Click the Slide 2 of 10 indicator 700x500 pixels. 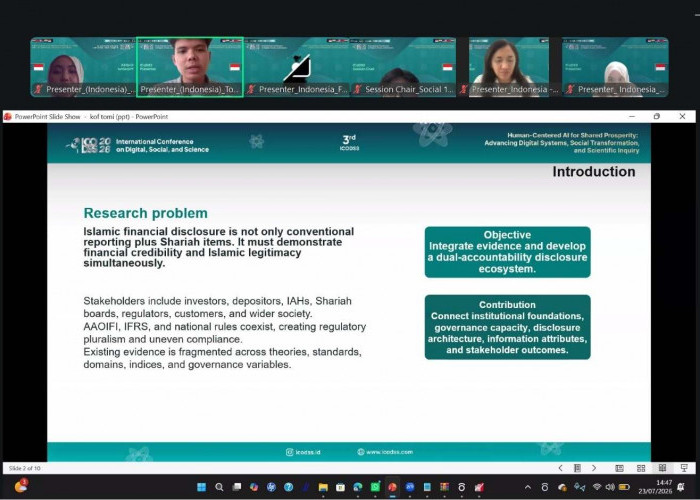[25, 468]
